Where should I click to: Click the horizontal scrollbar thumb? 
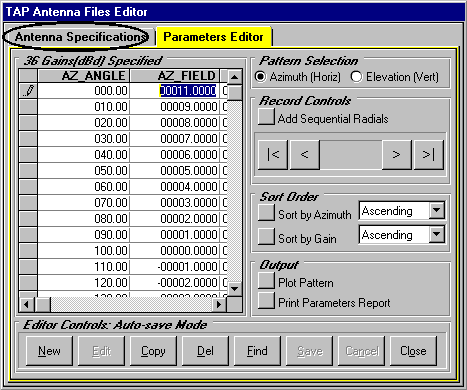[x=43, y=304]
